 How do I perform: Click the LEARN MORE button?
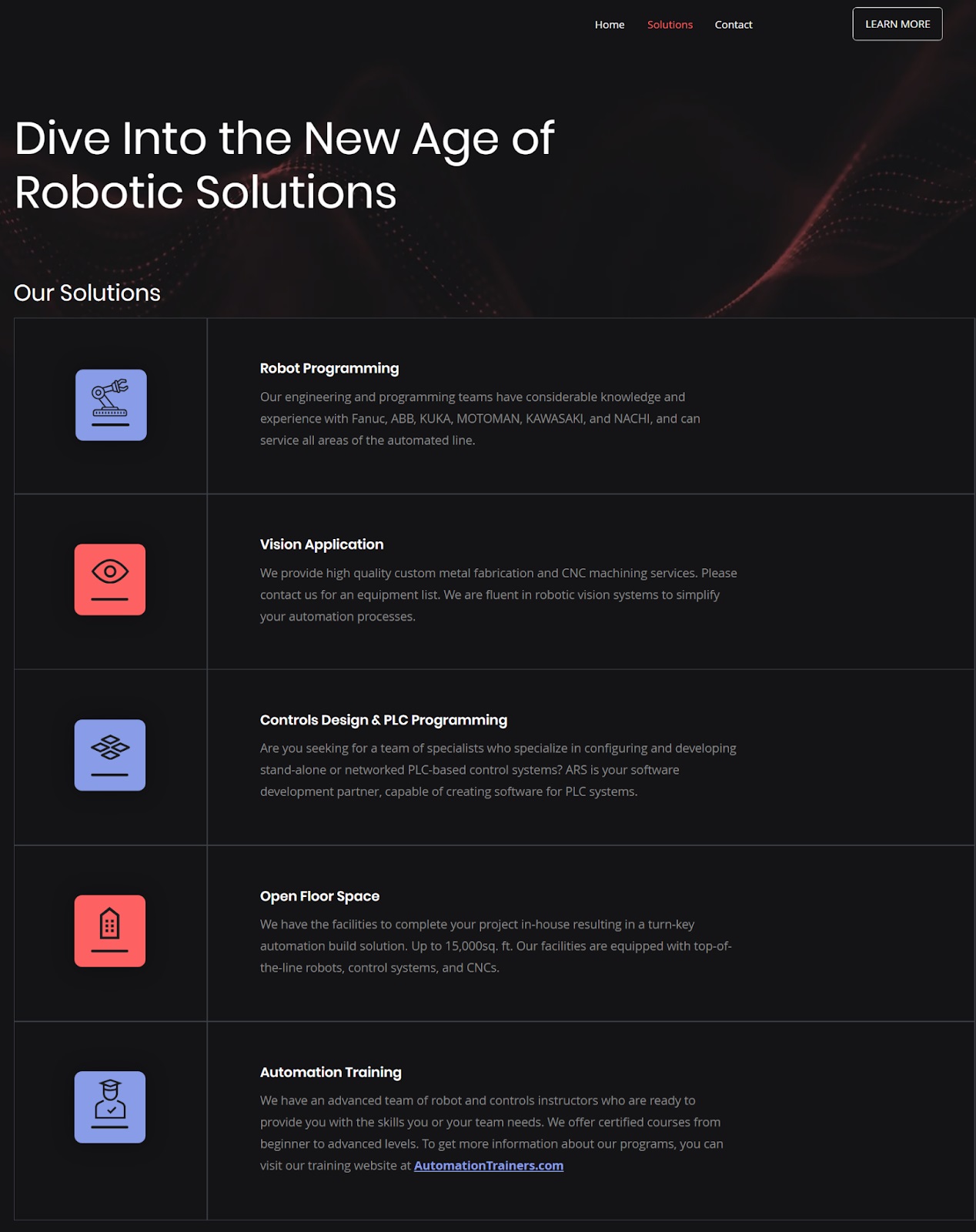(x=897, y=23)
